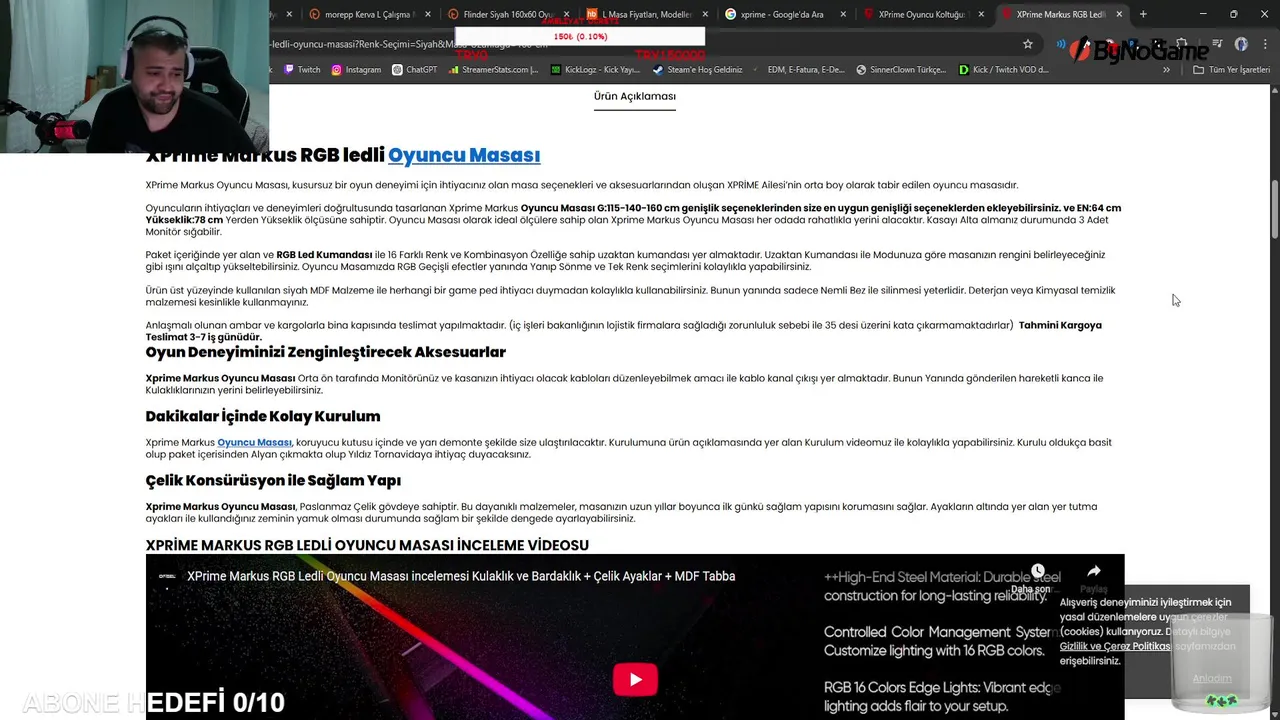Bookmark this page with the star icon
Viewport: 1280px width, 720px height.
click(x=1027, y=44)
